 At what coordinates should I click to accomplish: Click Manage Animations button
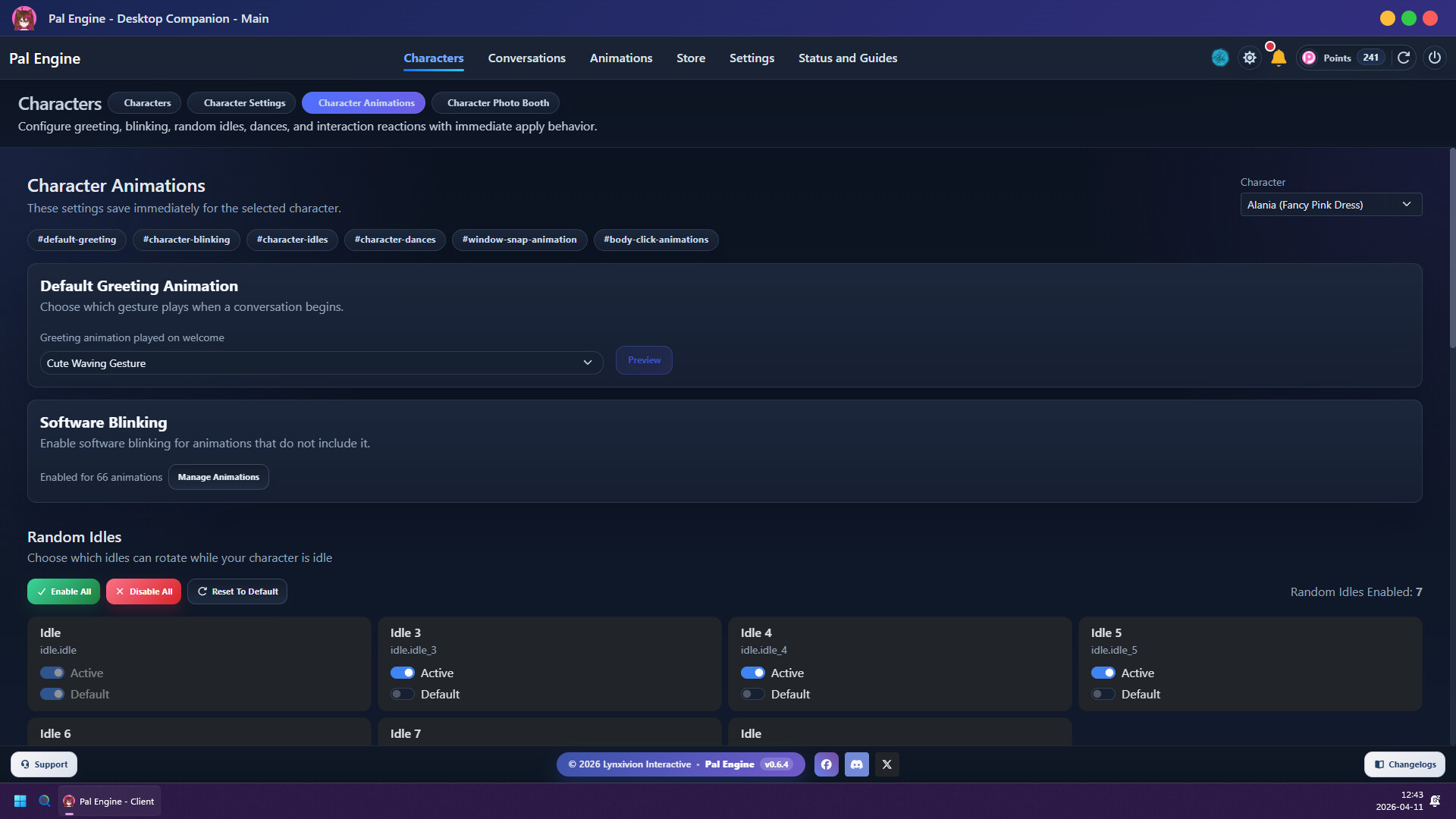(x=218, y=477)
